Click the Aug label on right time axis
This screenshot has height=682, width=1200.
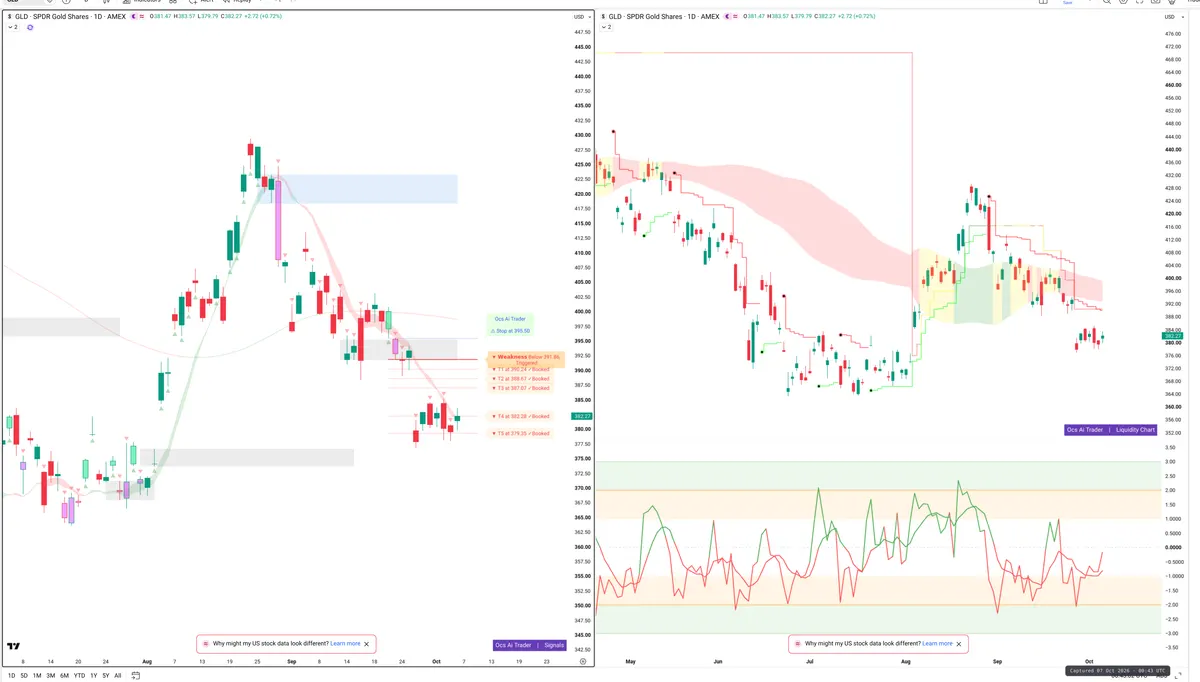(x=906, y=661)
